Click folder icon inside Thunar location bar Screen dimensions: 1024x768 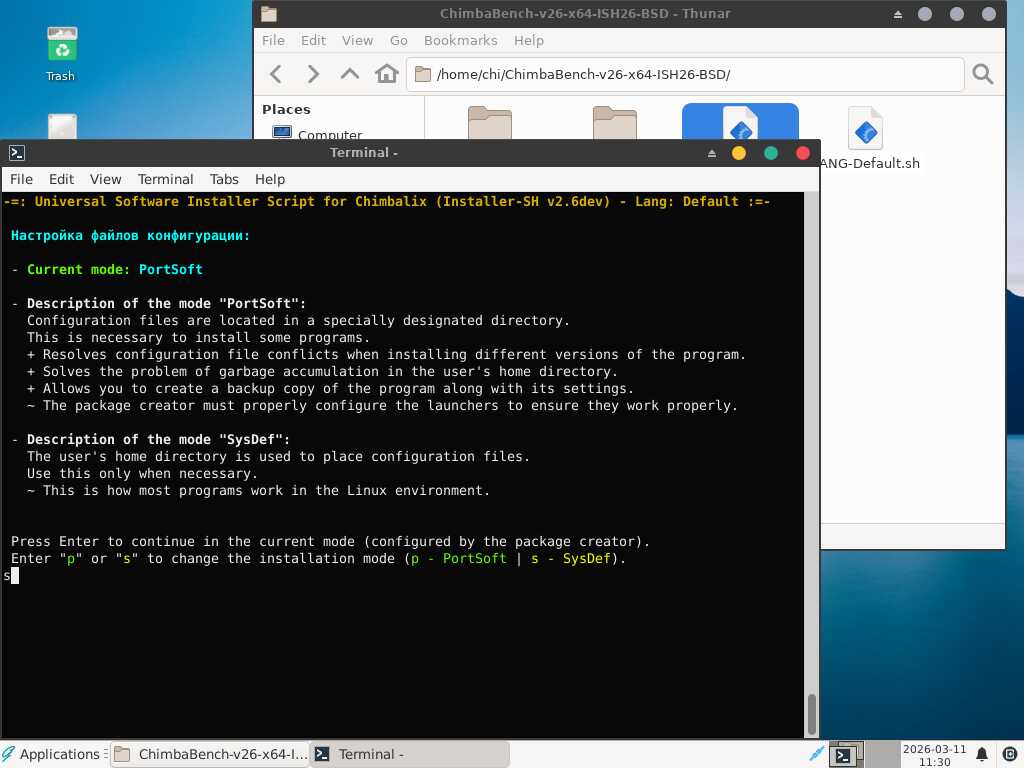pyautogui.click(x=423, y=74)
